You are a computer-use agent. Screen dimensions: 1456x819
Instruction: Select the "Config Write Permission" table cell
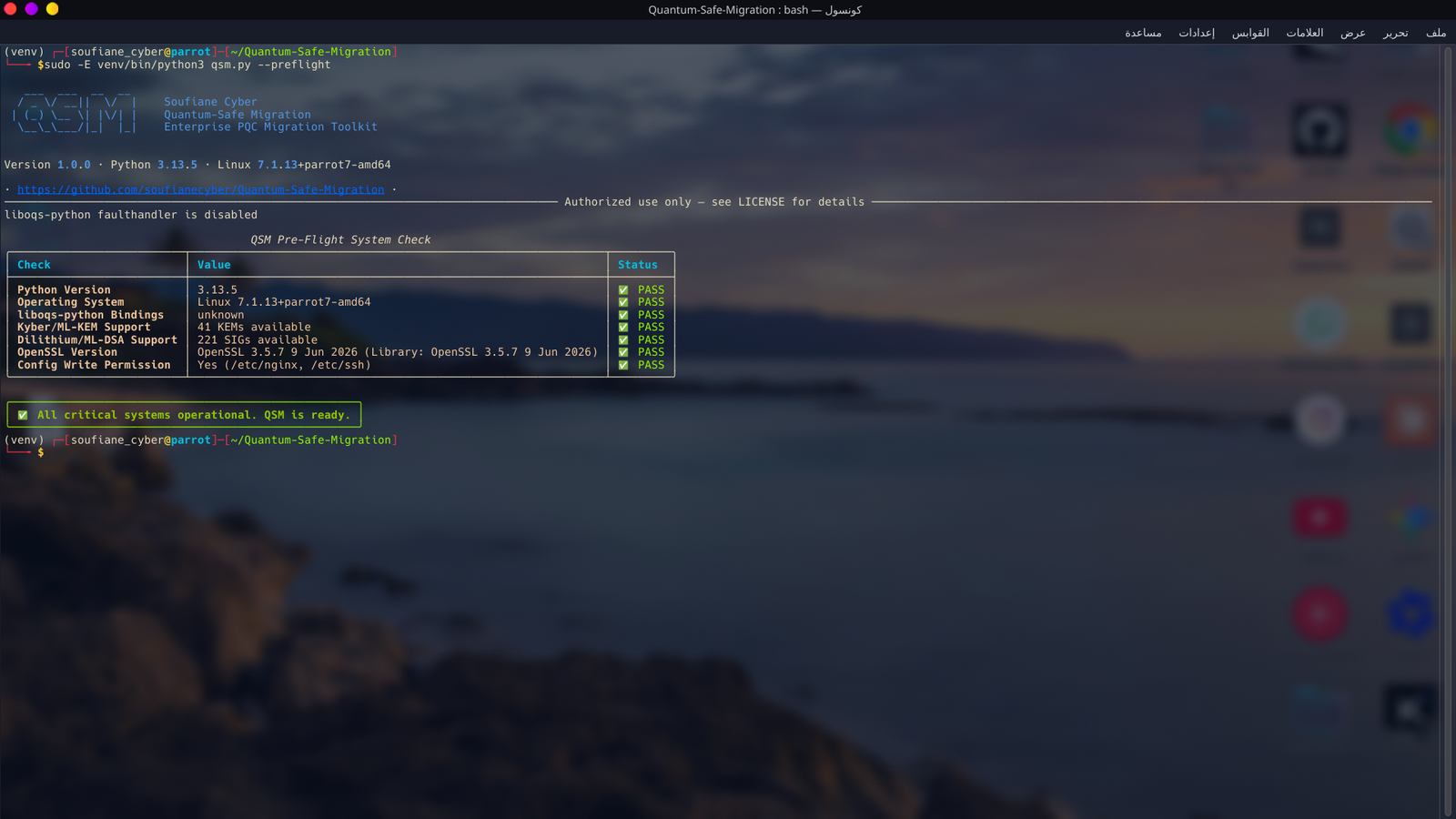coord(94,365)
